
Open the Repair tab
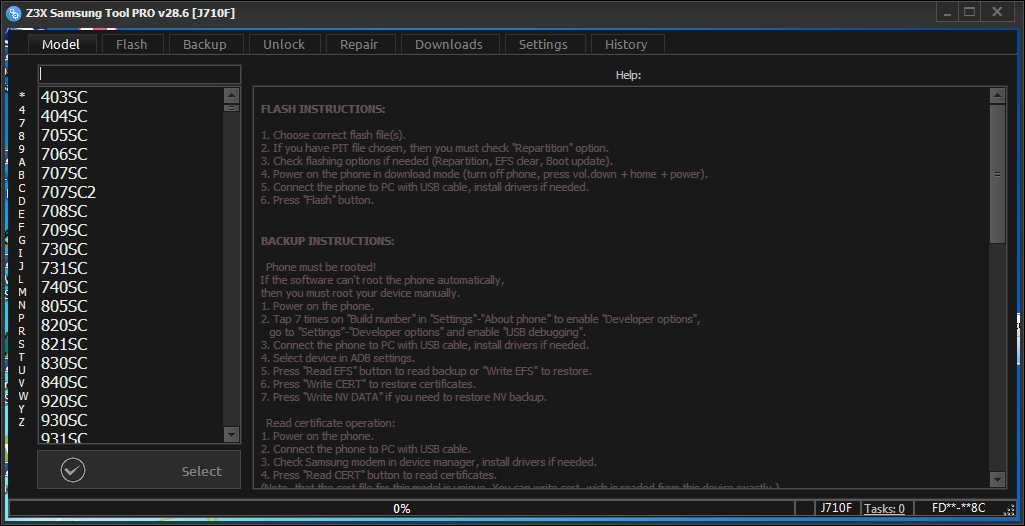(x=359, y=44)
